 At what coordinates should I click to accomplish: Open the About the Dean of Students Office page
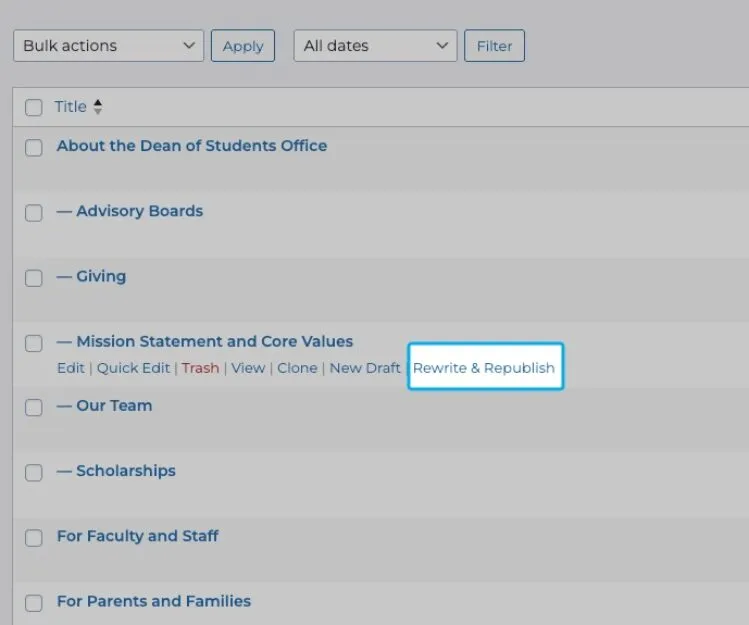(x=192, y=146)
